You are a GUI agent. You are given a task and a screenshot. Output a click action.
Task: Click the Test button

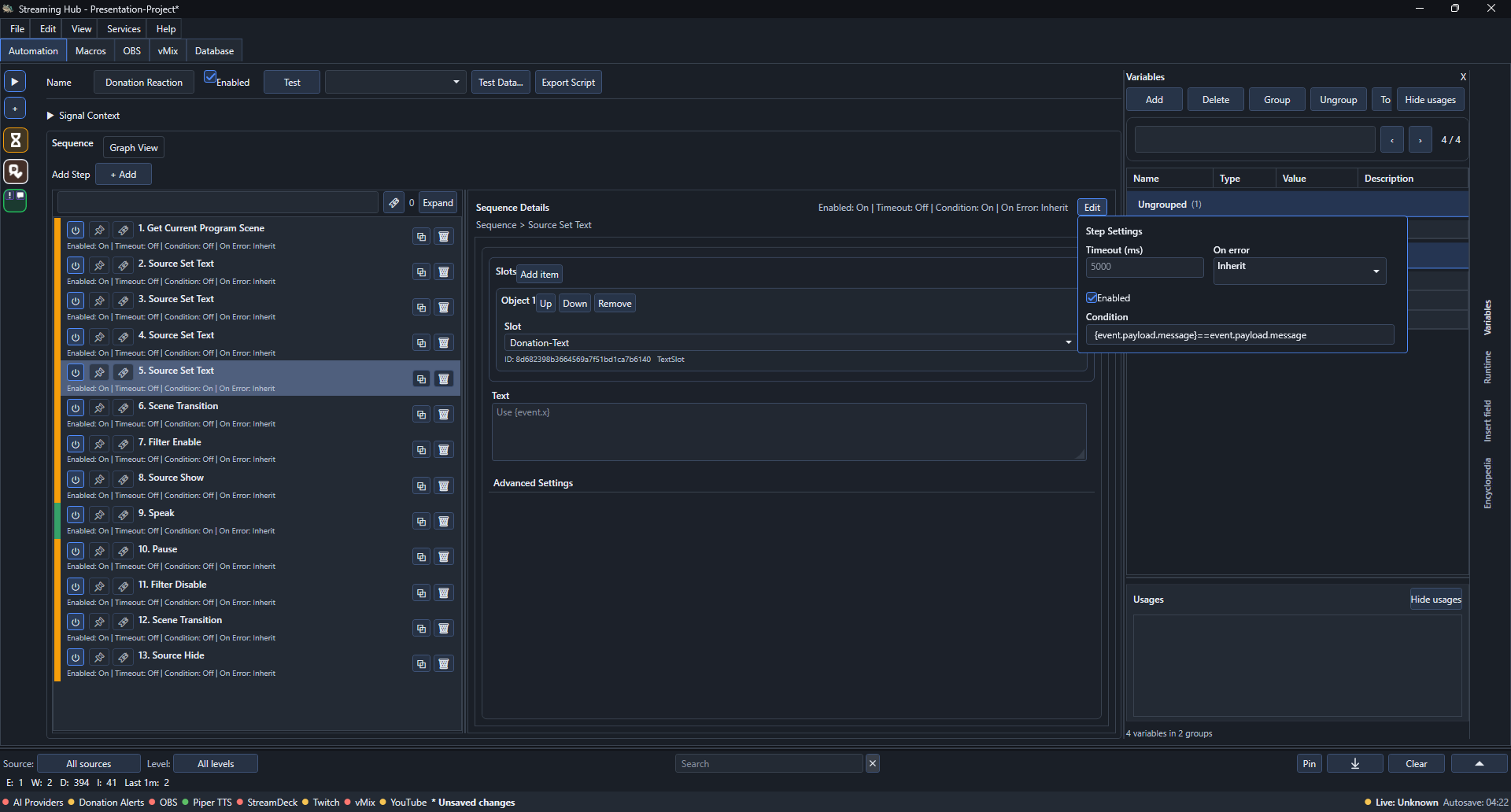click(292, 83)
